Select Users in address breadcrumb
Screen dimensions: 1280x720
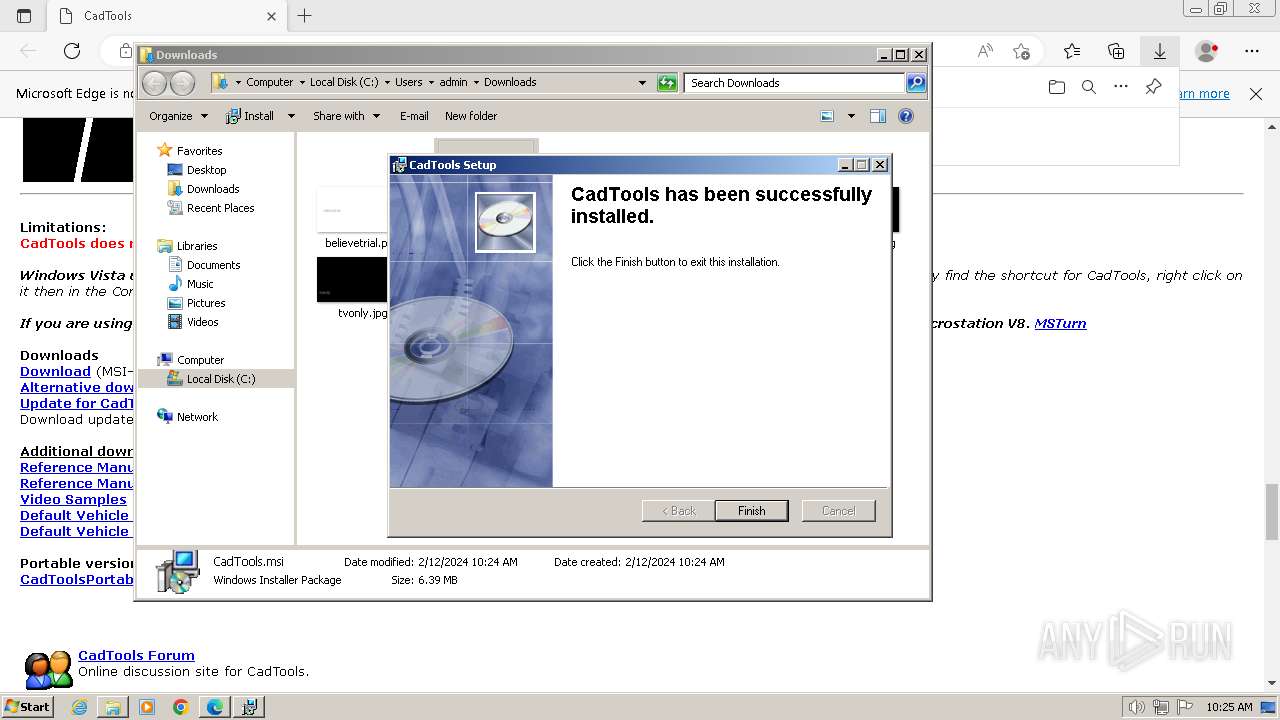click(x=408, y=82)
